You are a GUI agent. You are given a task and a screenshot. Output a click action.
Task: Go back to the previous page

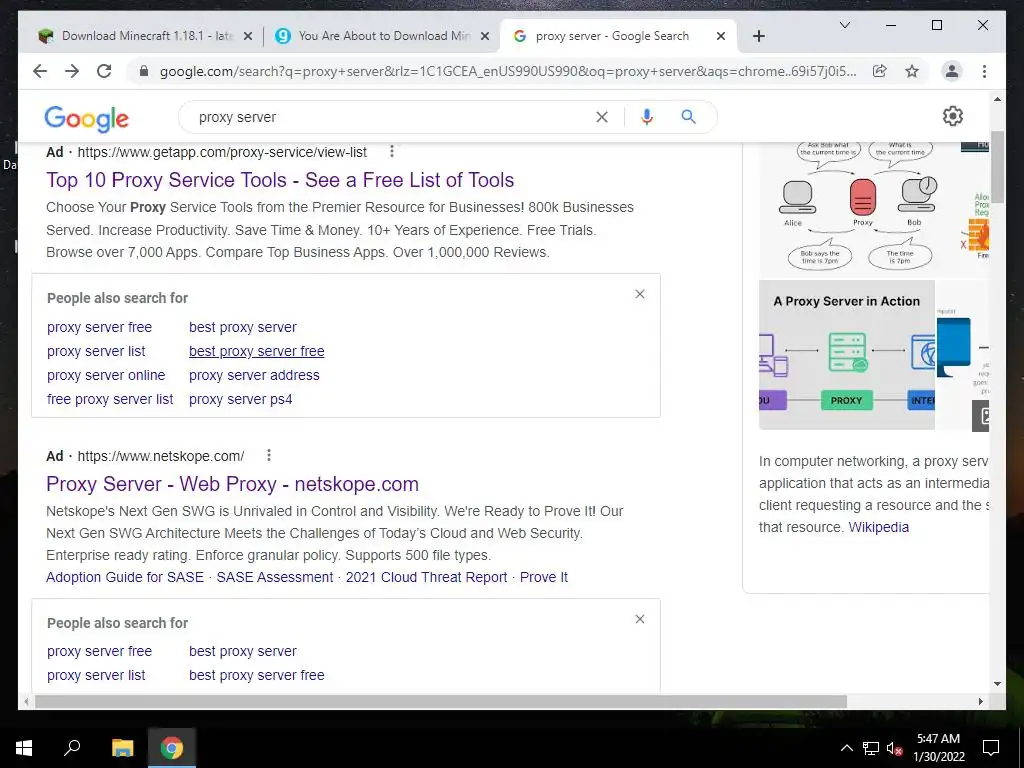click(40, 71)
